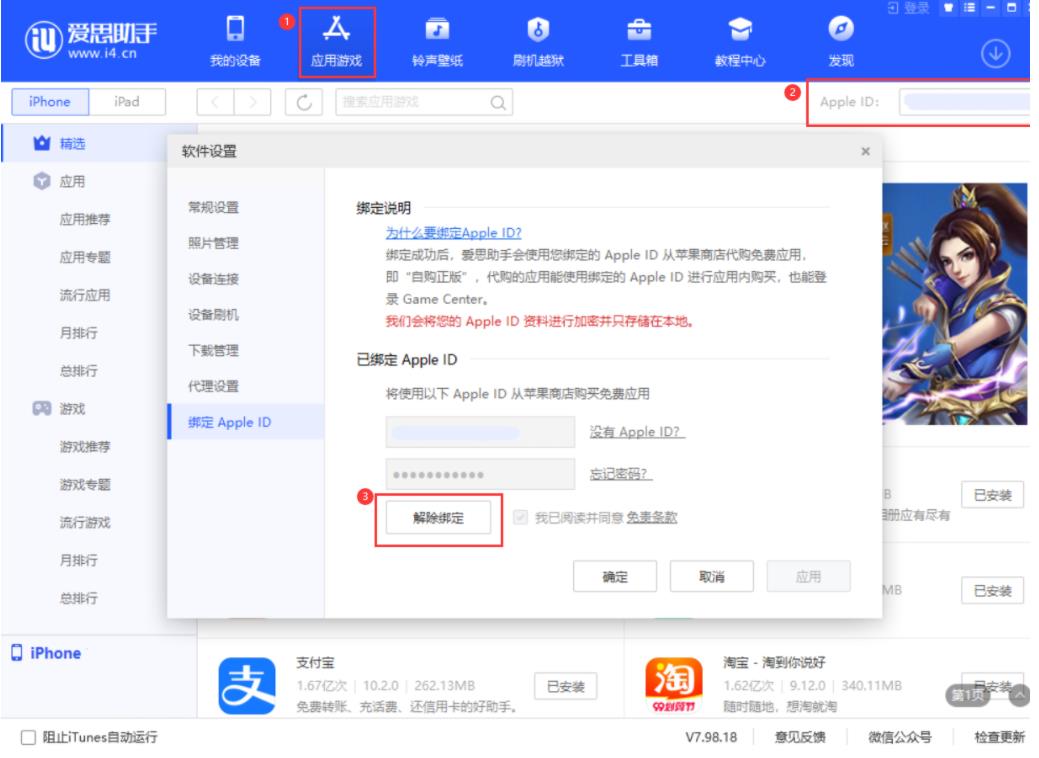Open the 我的设备 device icon

coord(235,29)
